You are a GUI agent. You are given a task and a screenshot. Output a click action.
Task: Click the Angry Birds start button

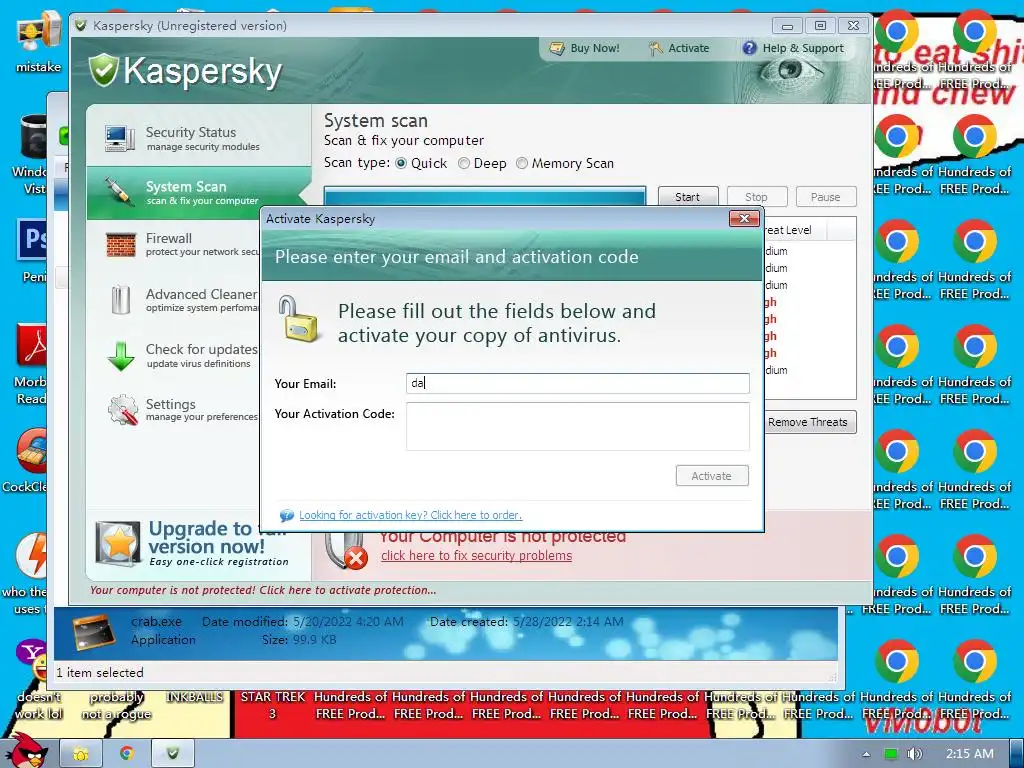click(x=26, y=750)
